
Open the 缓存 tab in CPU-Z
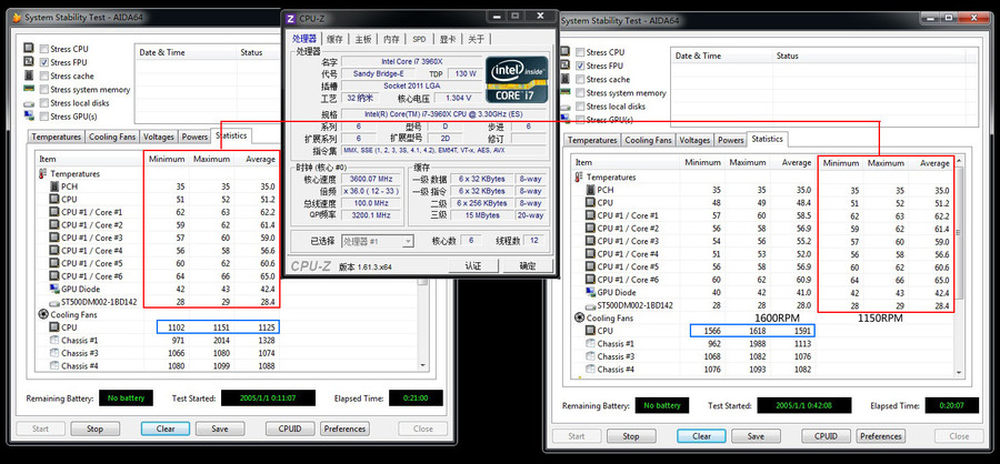(x=335, y=39)
